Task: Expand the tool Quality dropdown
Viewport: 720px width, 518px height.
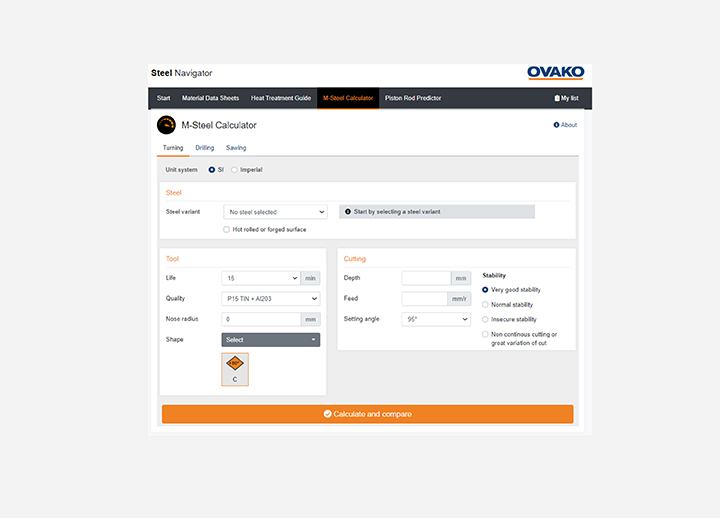Action: click(270, 298)
